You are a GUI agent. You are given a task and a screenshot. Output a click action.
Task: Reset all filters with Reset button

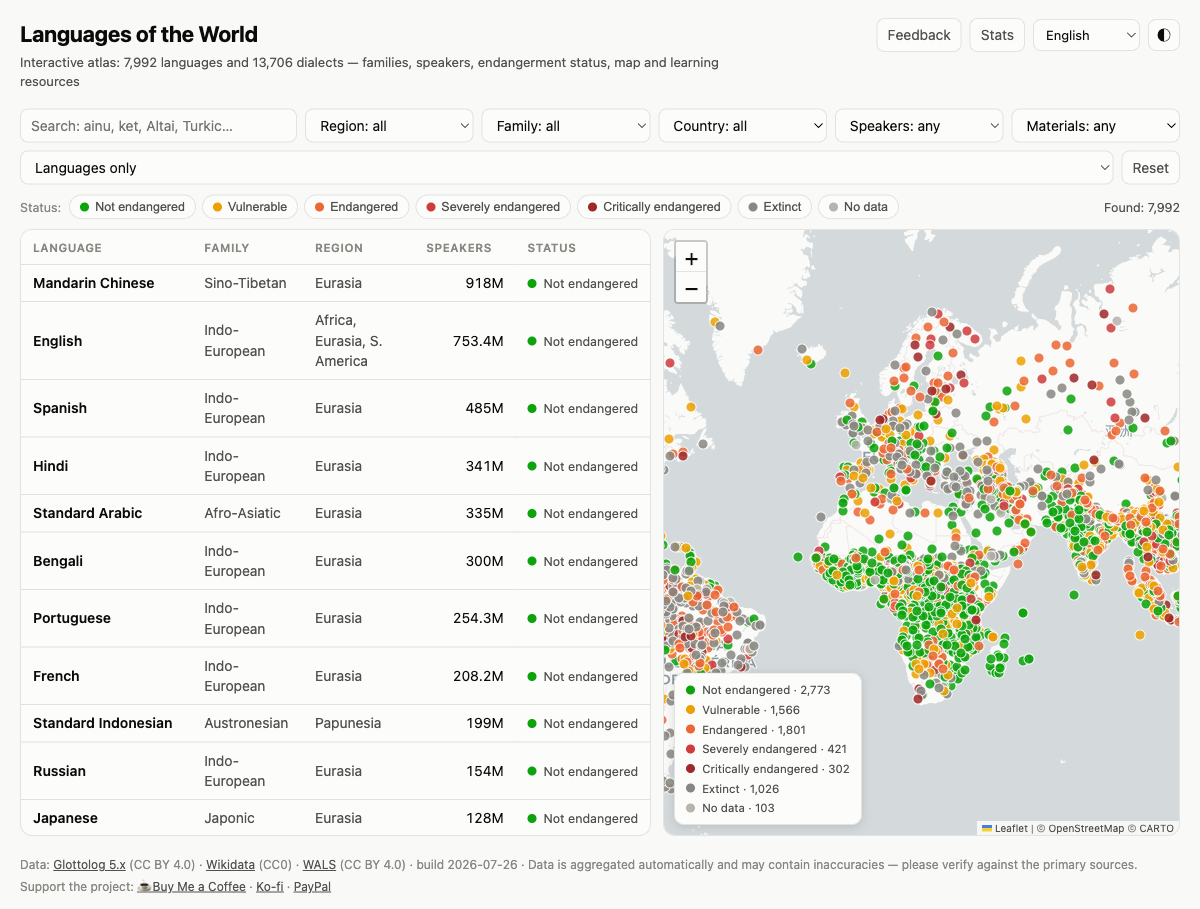(1151, 168)
